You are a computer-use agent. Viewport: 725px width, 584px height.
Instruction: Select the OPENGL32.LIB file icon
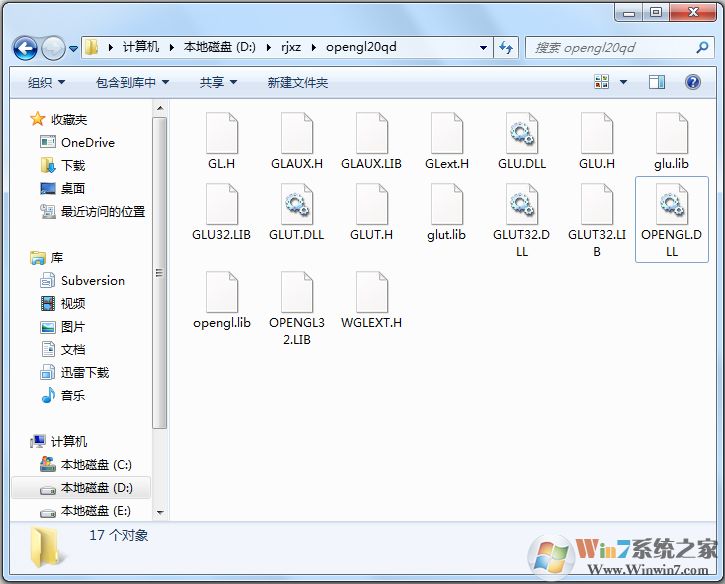(x=297, y=292)
